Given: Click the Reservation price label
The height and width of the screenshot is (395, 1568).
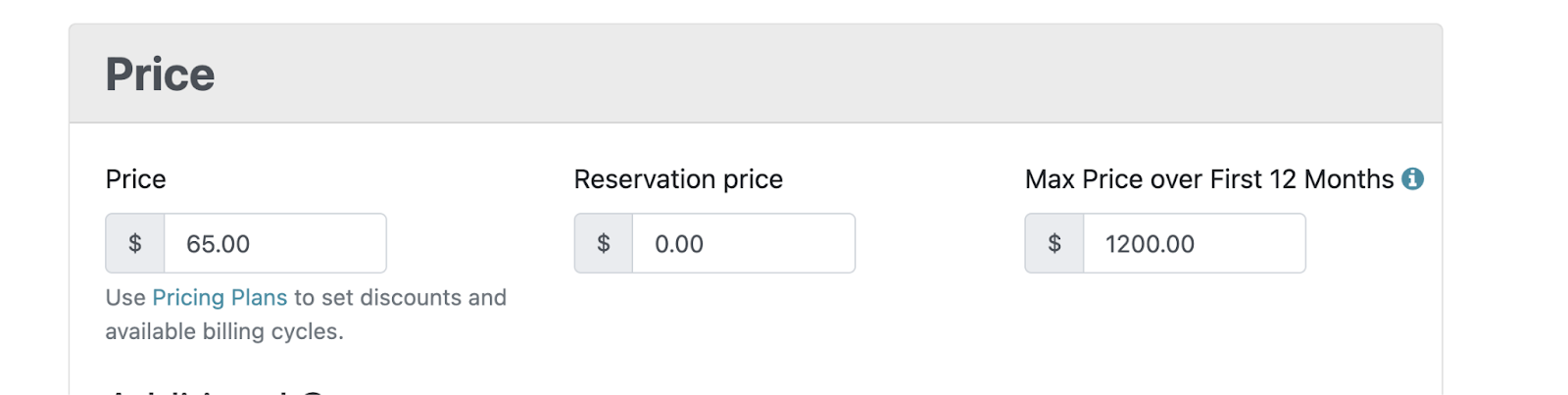Looking at the screenshot, I should click(x=678, y=179).
